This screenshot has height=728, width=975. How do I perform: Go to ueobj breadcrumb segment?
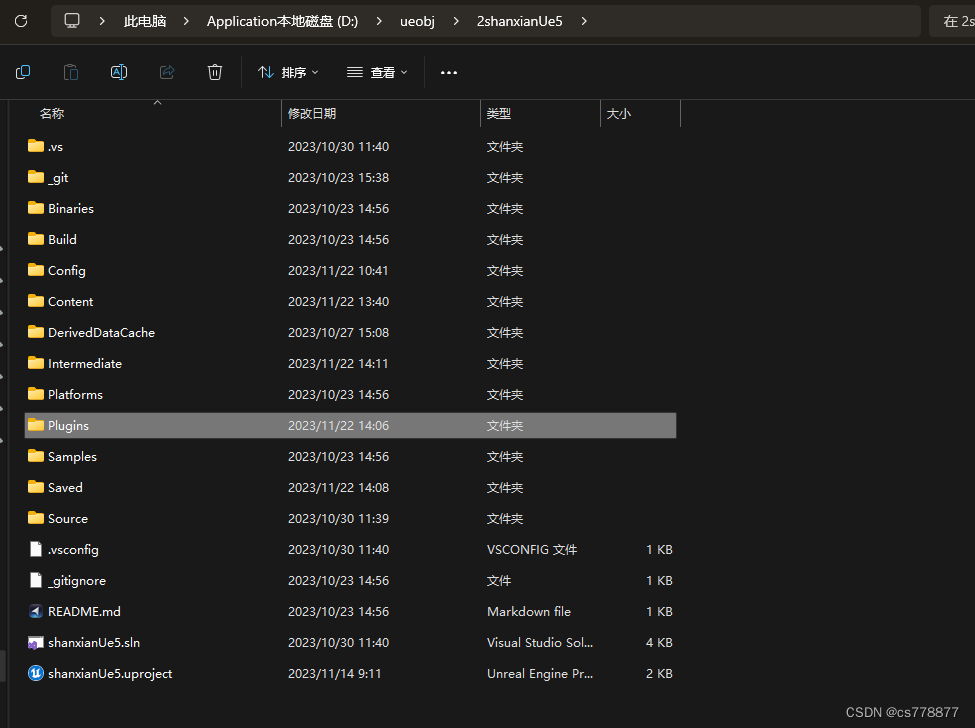click(x=417, y=21)
